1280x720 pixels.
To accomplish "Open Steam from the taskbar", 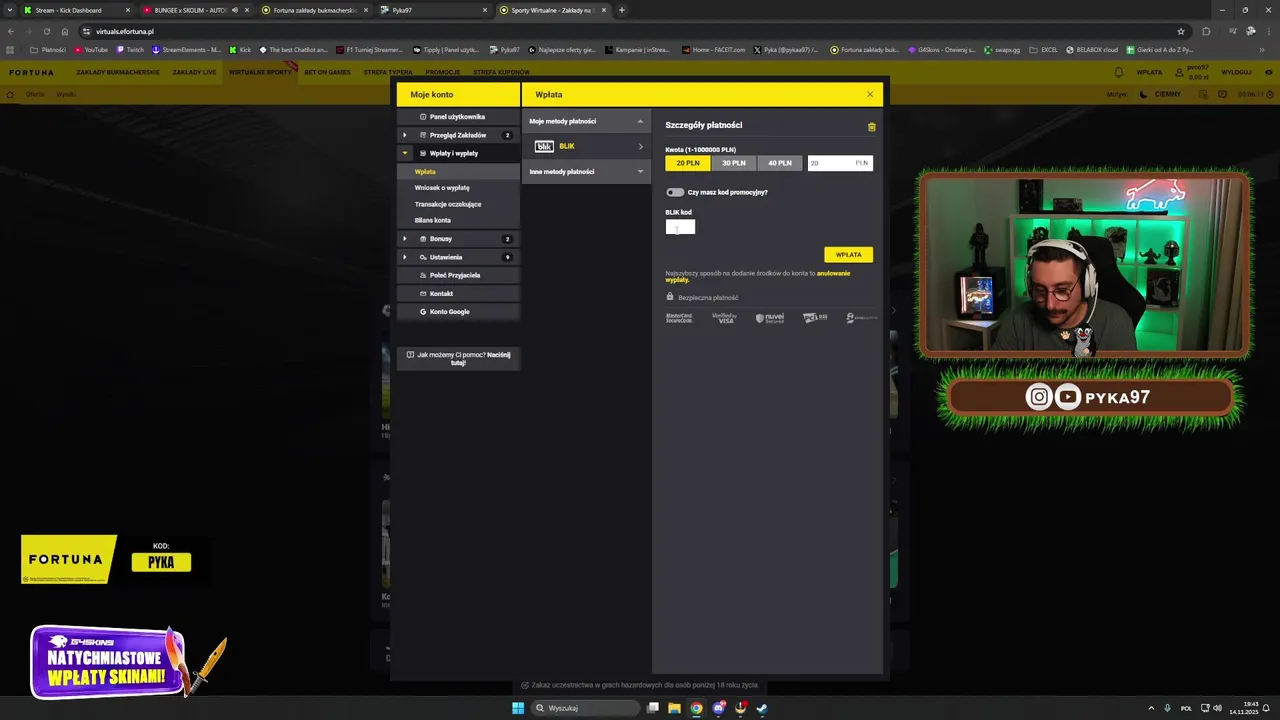I will pos(762,708).
